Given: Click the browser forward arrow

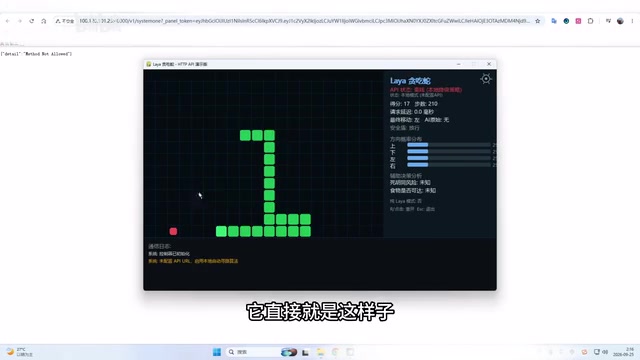Looking at the screenshot, I should click(x=20, y=21).
